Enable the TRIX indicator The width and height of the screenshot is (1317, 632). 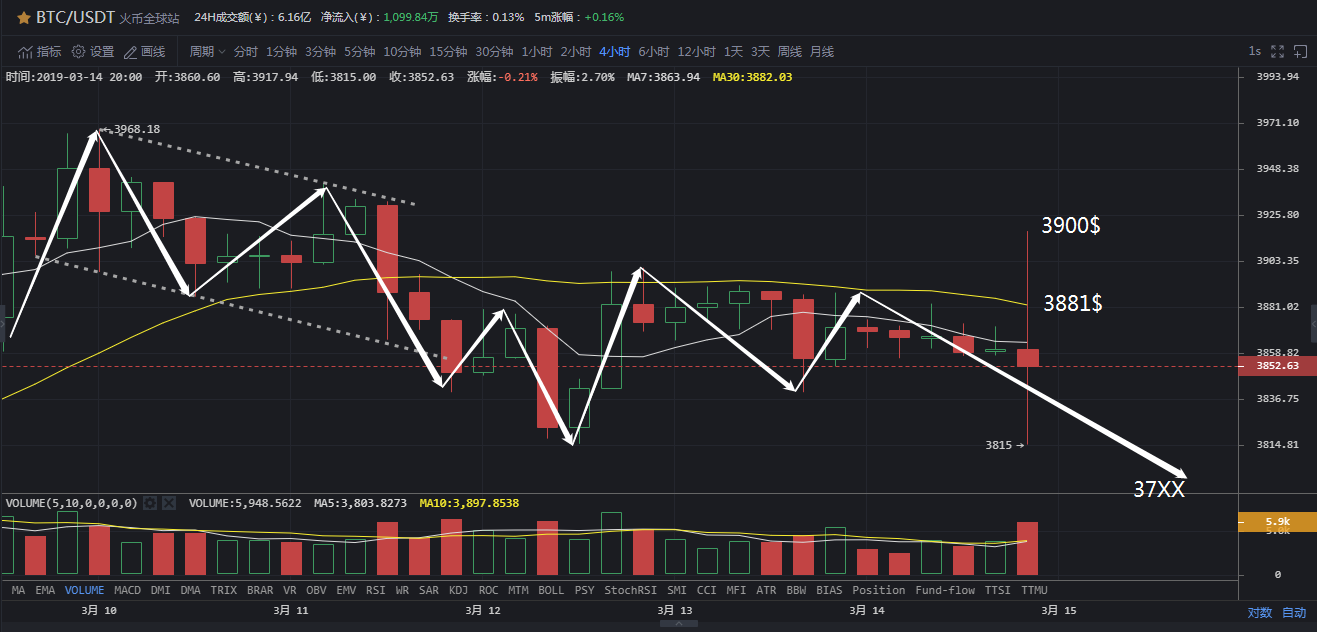pyautogui.click(x=224, y=590)
